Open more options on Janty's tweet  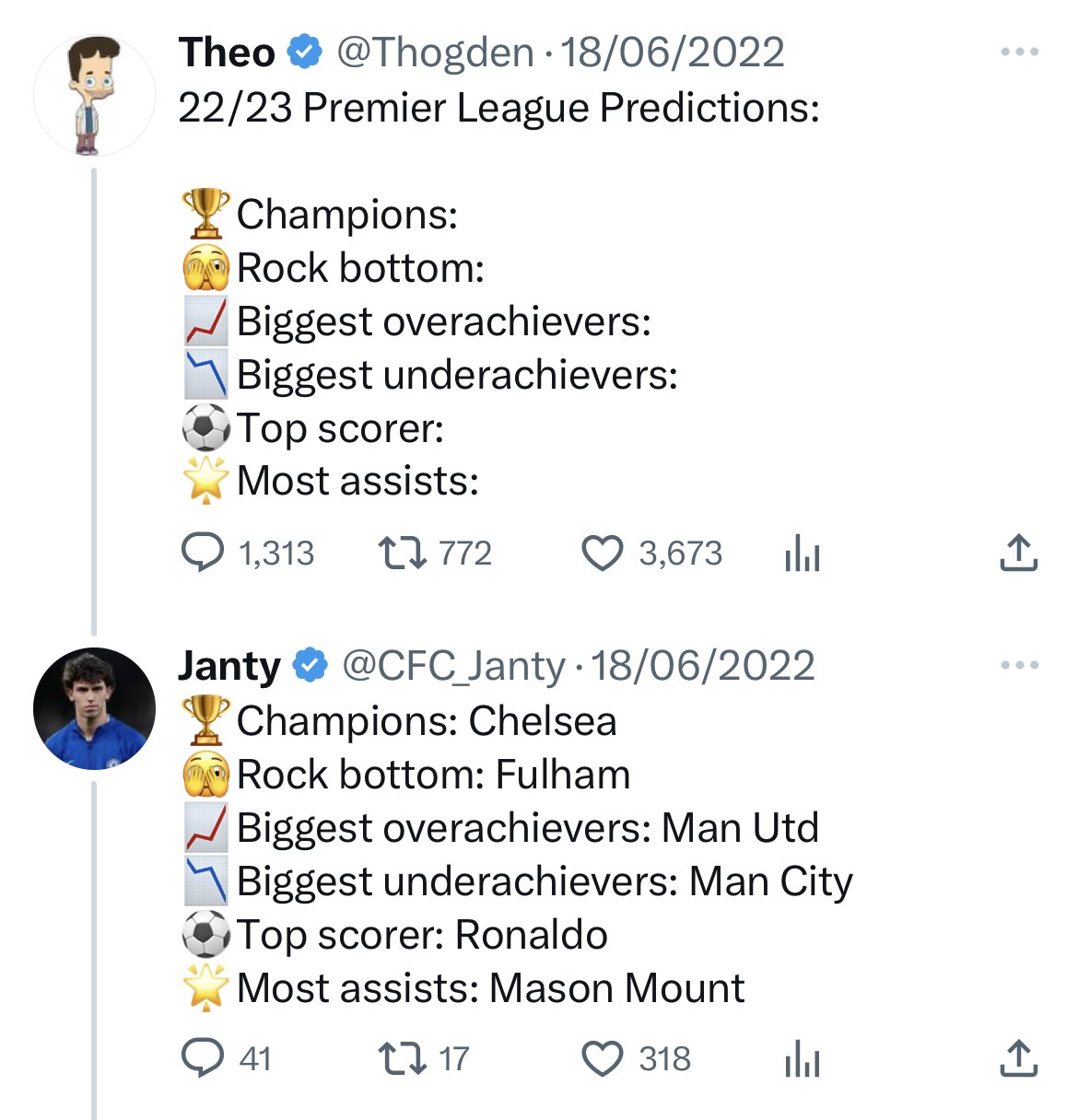click(x=1019, y=664)
